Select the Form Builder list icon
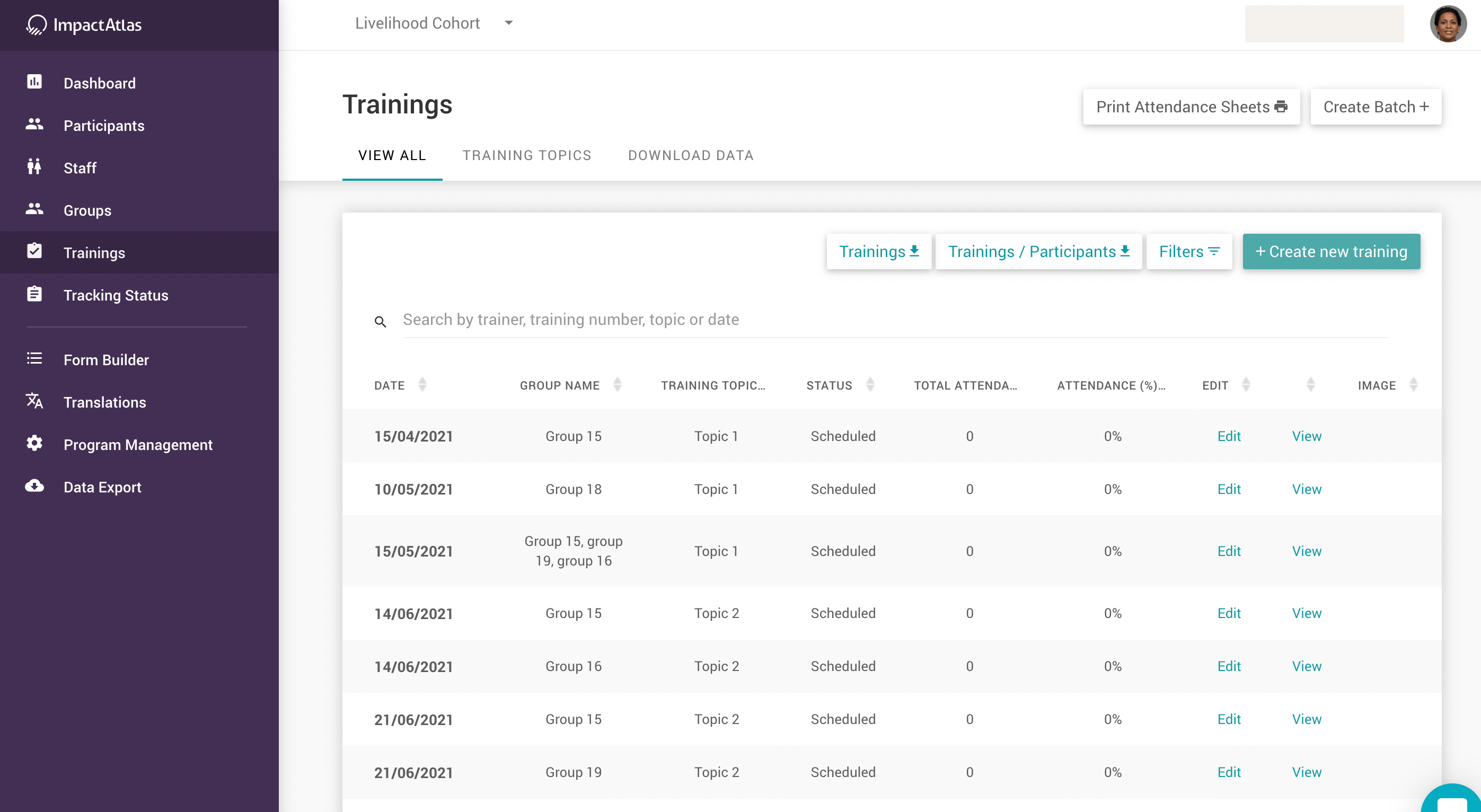 point(34,359)
